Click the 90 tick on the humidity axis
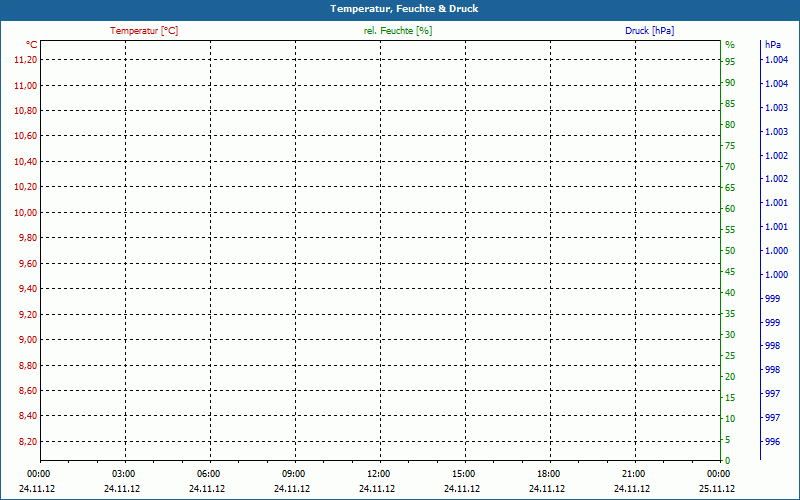This screenshot has width=800, height=500. [x=730, y=83]
